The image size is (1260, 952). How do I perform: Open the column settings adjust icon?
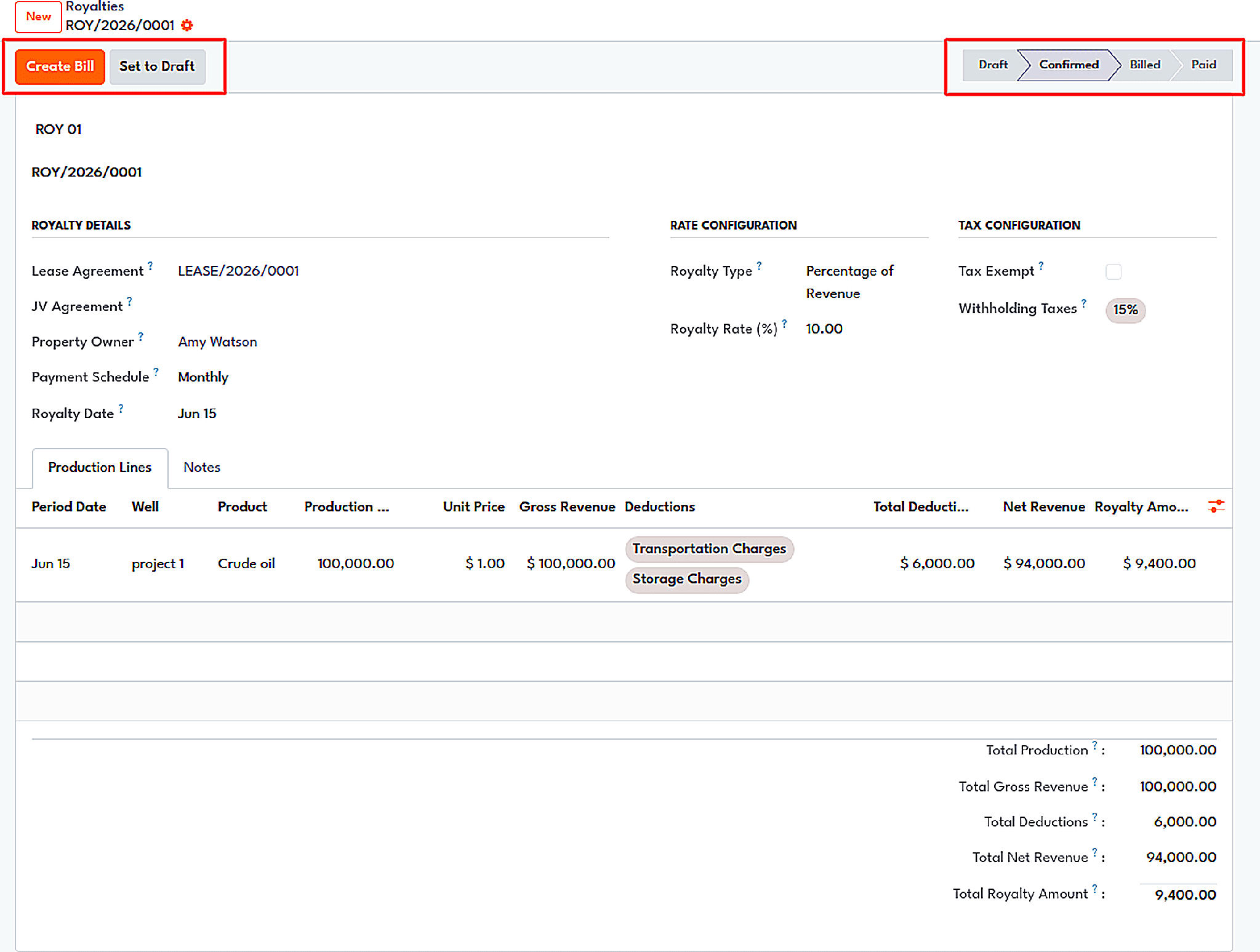click(1216, 506)
